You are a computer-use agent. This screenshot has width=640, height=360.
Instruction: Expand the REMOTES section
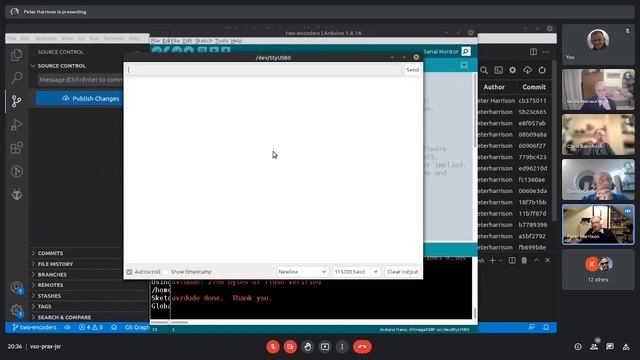pyautogui.click(x=50, y=285)
